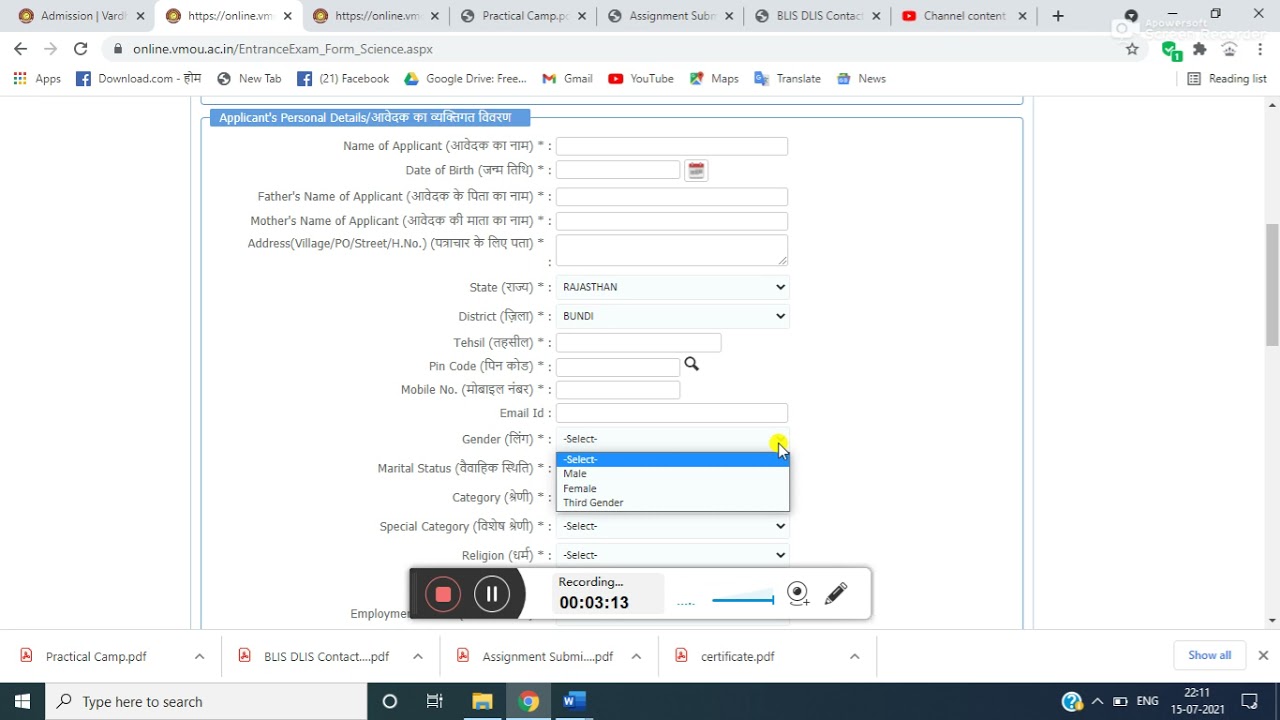Open Chrome extensions puzzle icon
1280x720 pixels.
[x=1200, y=49]
